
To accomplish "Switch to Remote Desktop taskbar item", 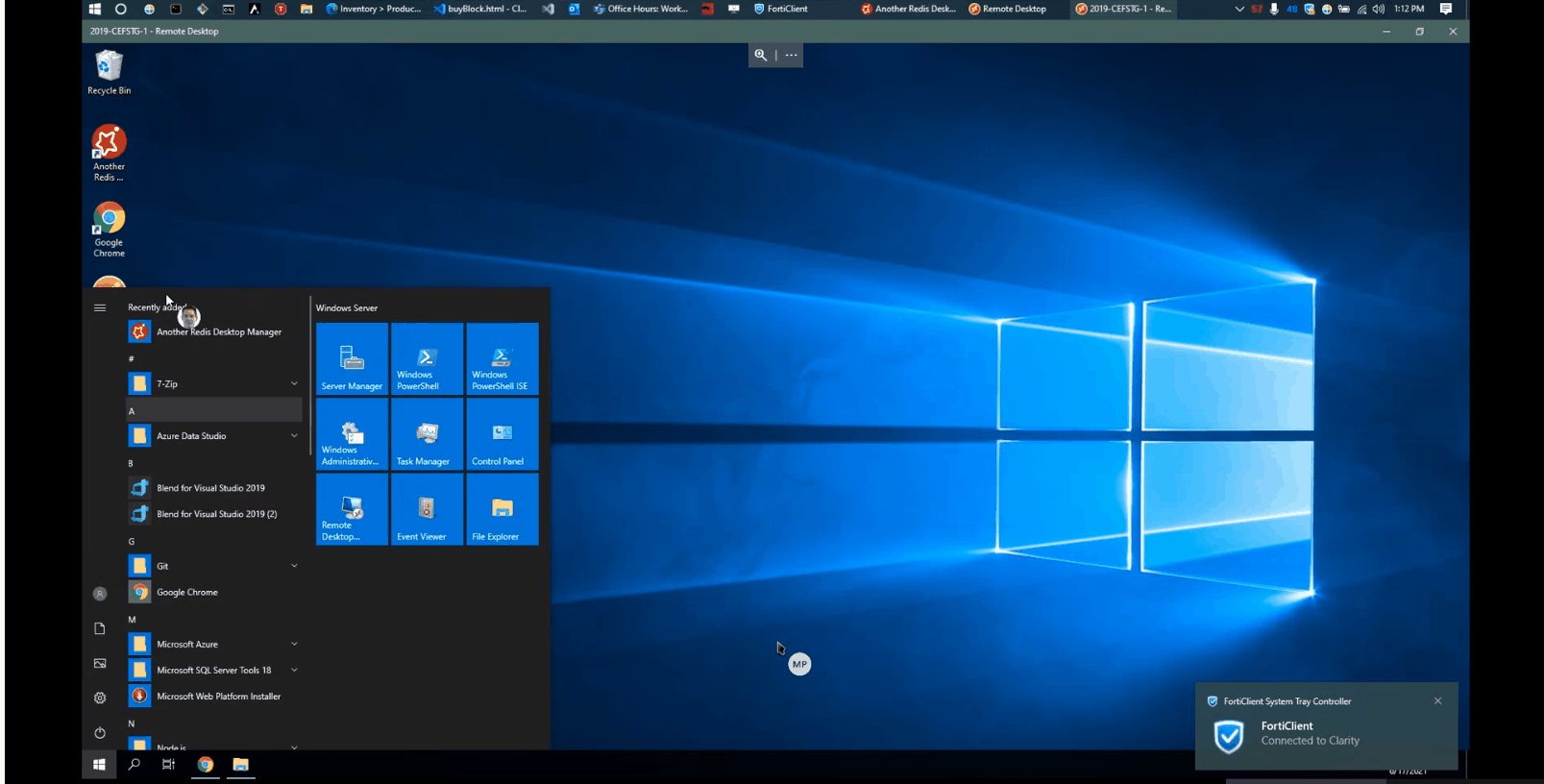I will 1007,9.
